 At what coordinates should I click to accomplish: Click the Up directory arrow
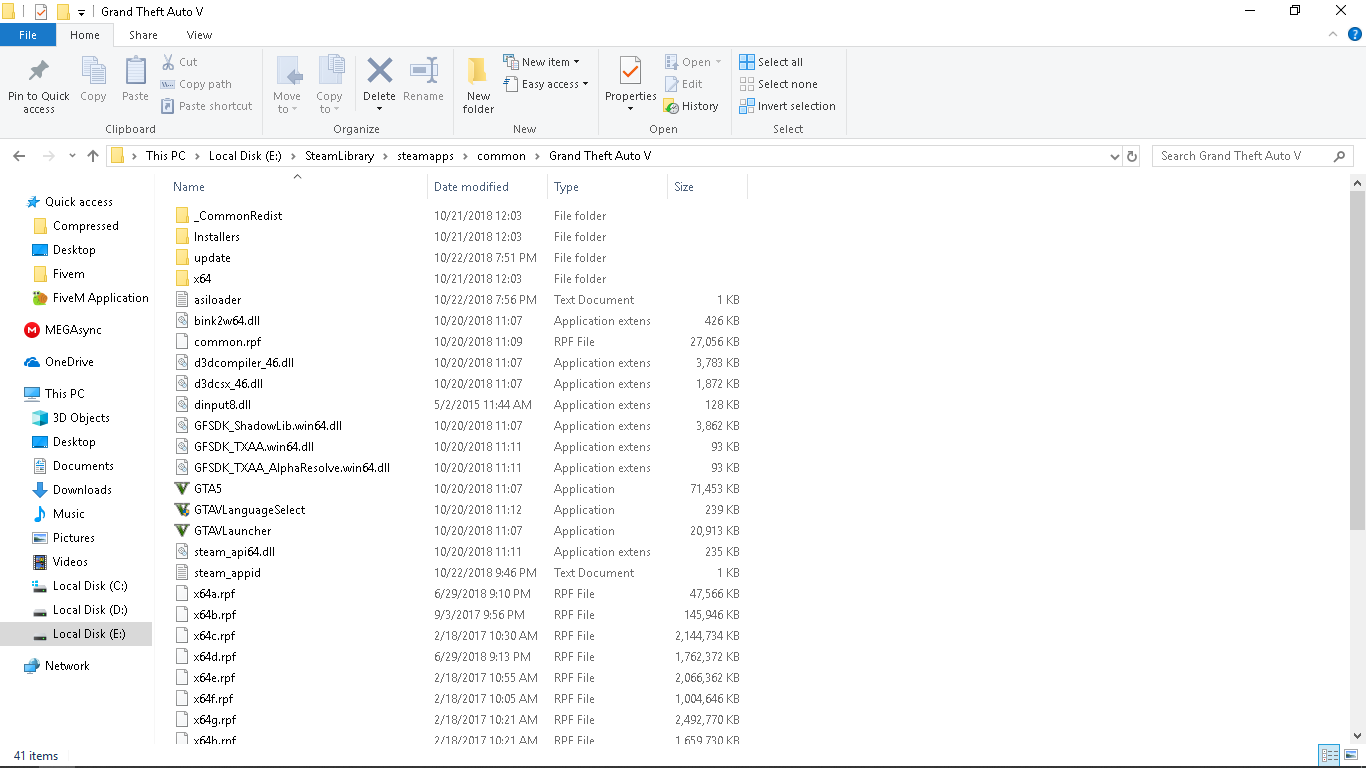pyautogui.click(x=93, y=156)
